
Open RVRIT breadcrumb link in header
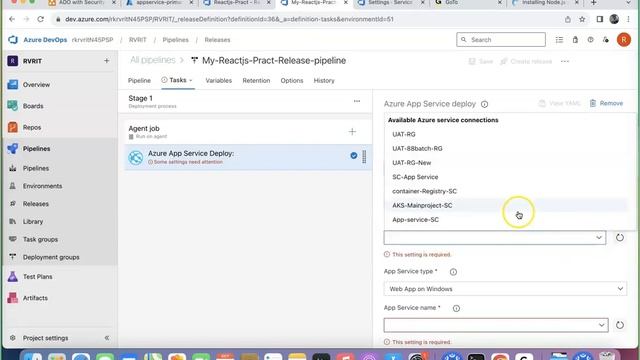tap(138, 40)
